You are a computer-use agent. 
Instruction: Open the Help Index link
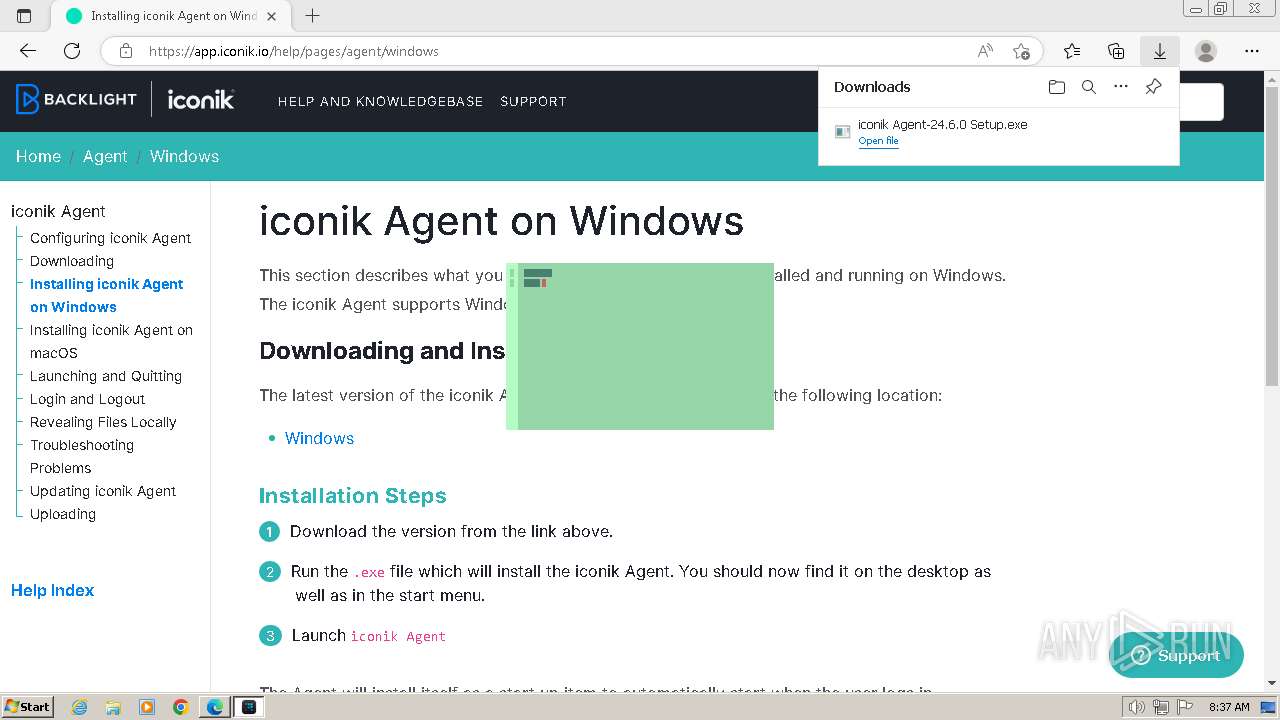[x=52, y=590]
